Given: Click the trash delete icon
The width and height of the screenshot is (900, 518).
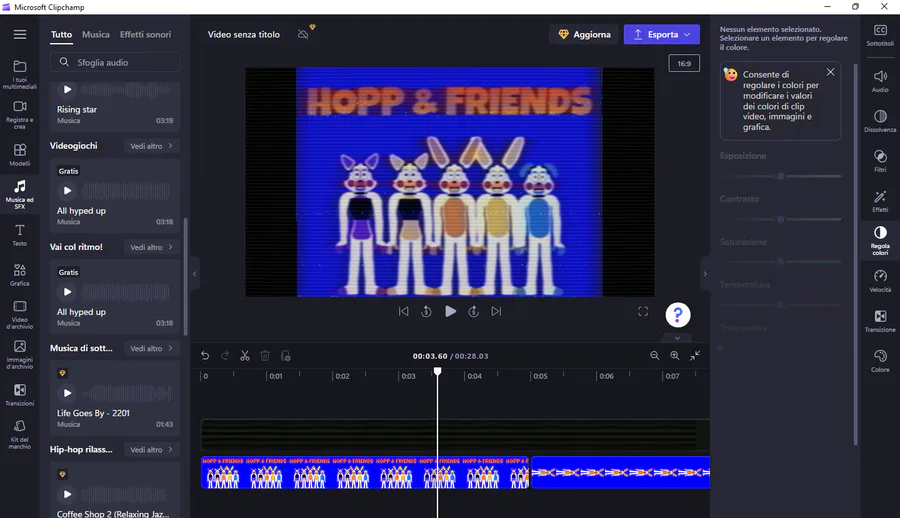Looking at the screenshot, I should tap(265, 356).
